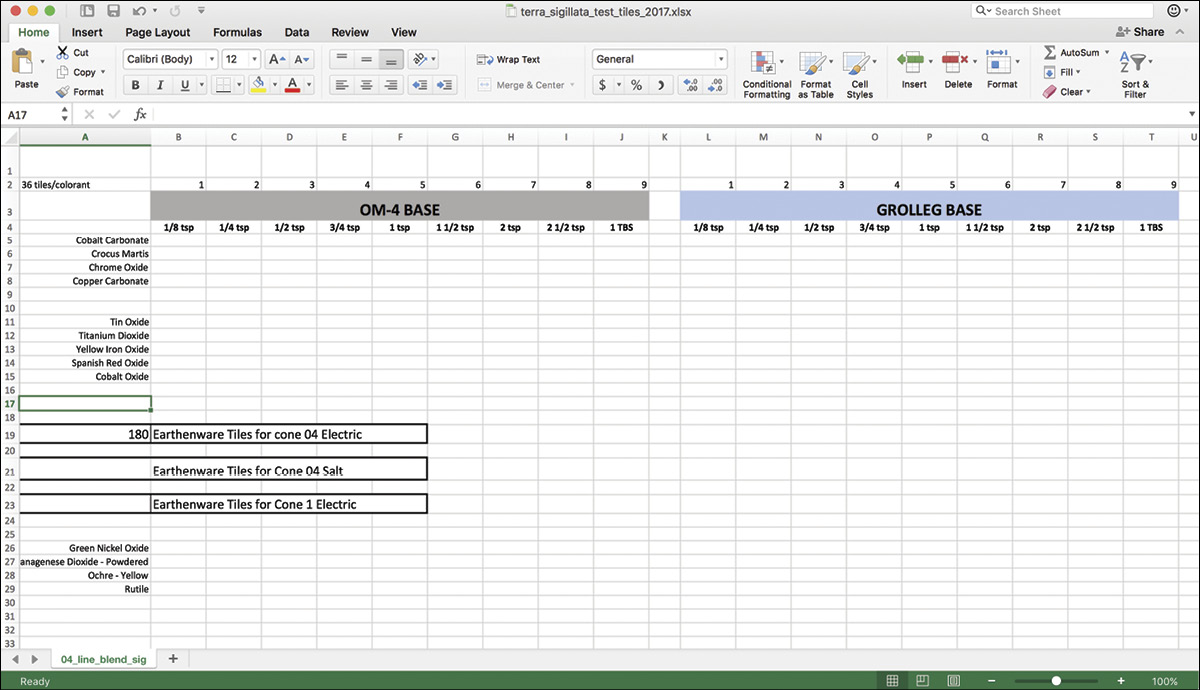Click zoom out minus button
Image resolution: width=1200 pixels, height=690 pixels.
(992, 681)
